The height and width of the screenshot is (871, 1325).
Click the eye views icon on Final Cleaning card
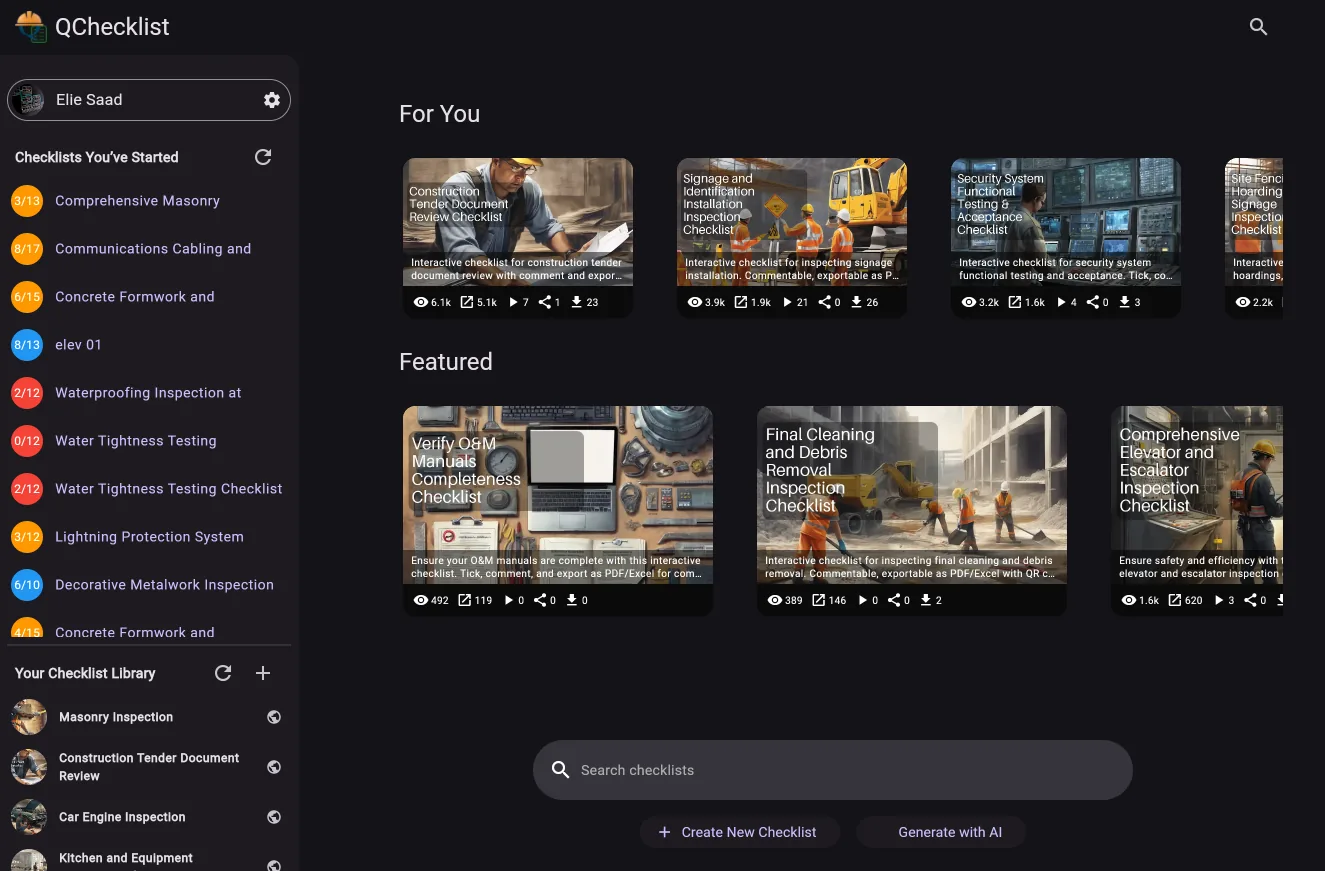[775, 600]
